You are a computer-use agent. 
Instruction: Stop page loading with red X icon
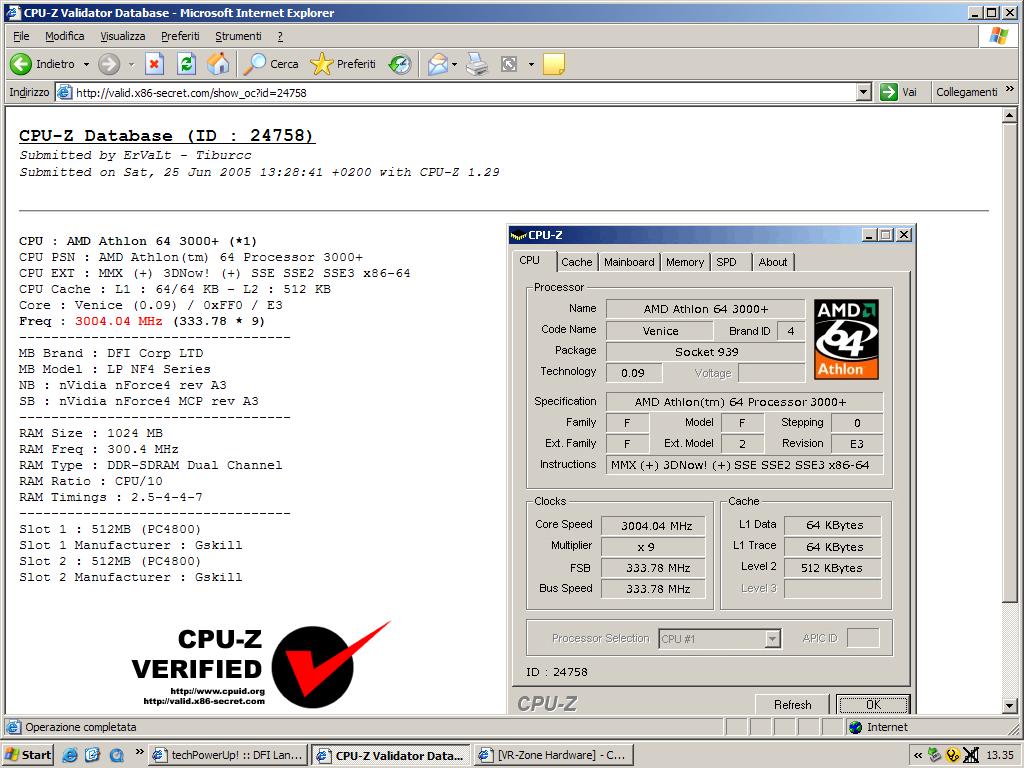153,64
